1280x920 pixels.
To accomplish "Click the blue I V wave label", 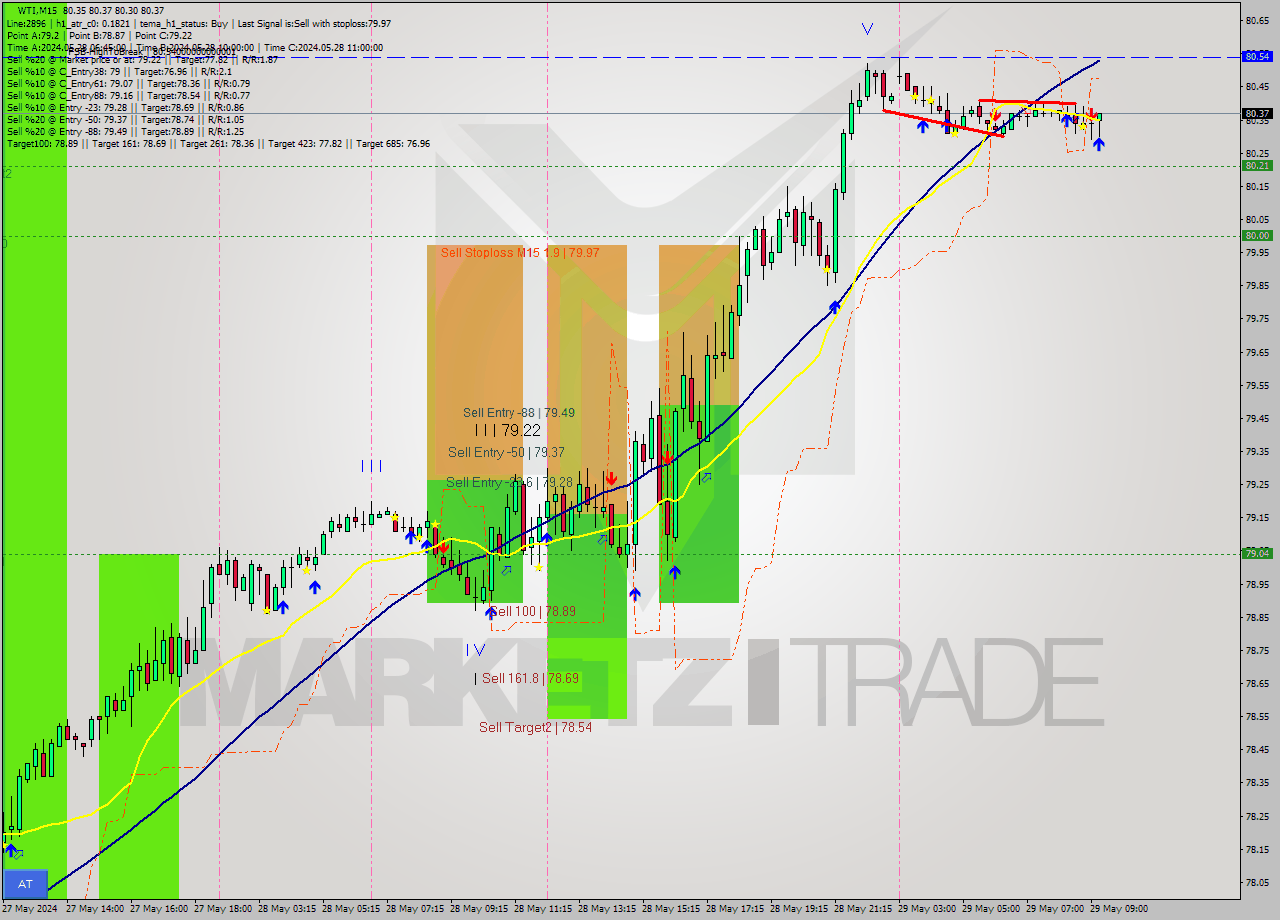I will [x=475, y=650].
